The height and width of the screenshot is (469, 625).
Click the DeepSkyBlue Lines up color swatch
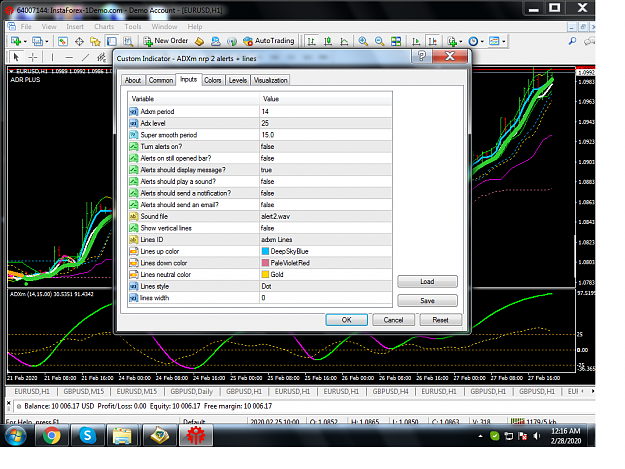point(265,251)
